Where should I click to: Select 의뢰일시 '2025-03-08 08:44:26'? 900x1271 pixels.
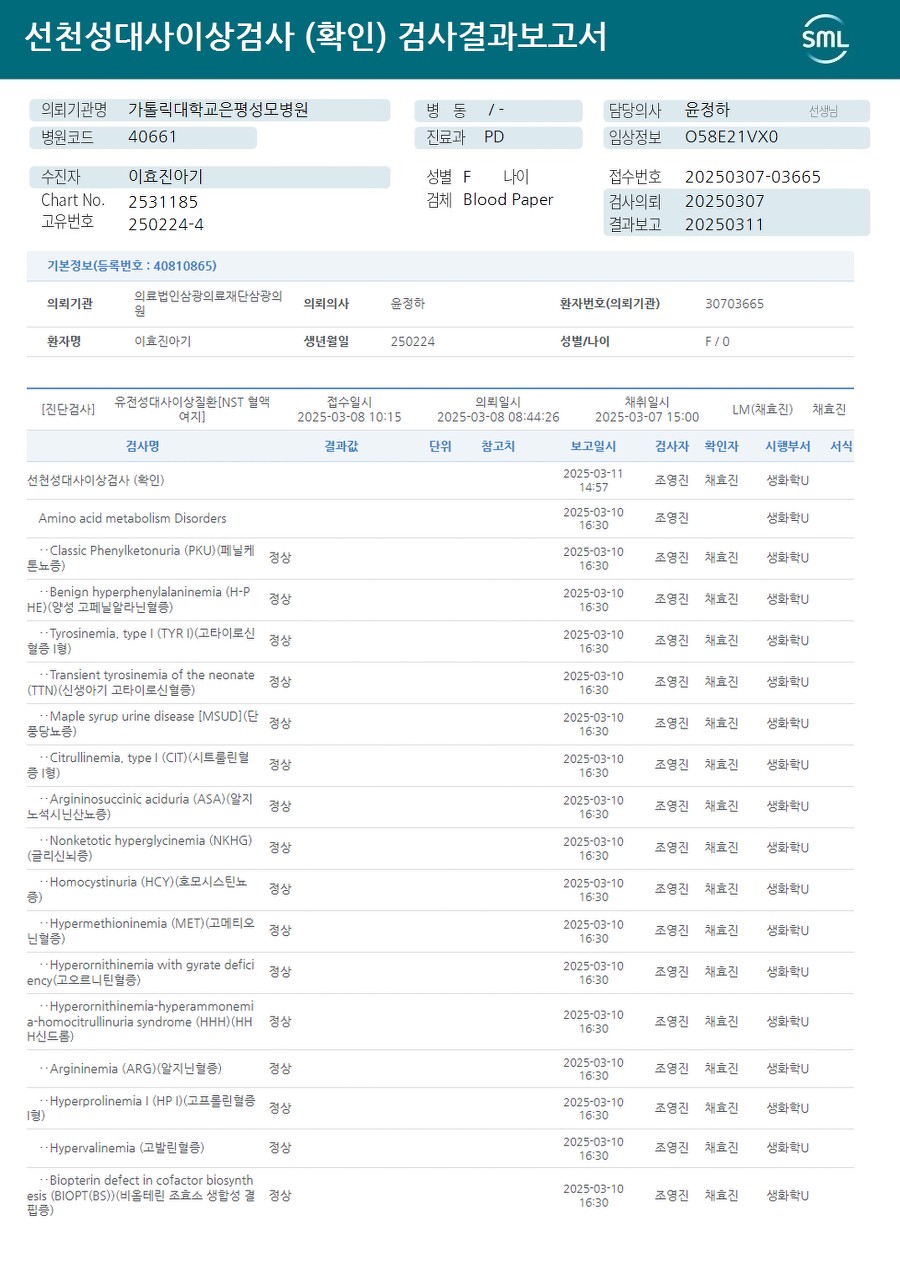tap(498, 417)
